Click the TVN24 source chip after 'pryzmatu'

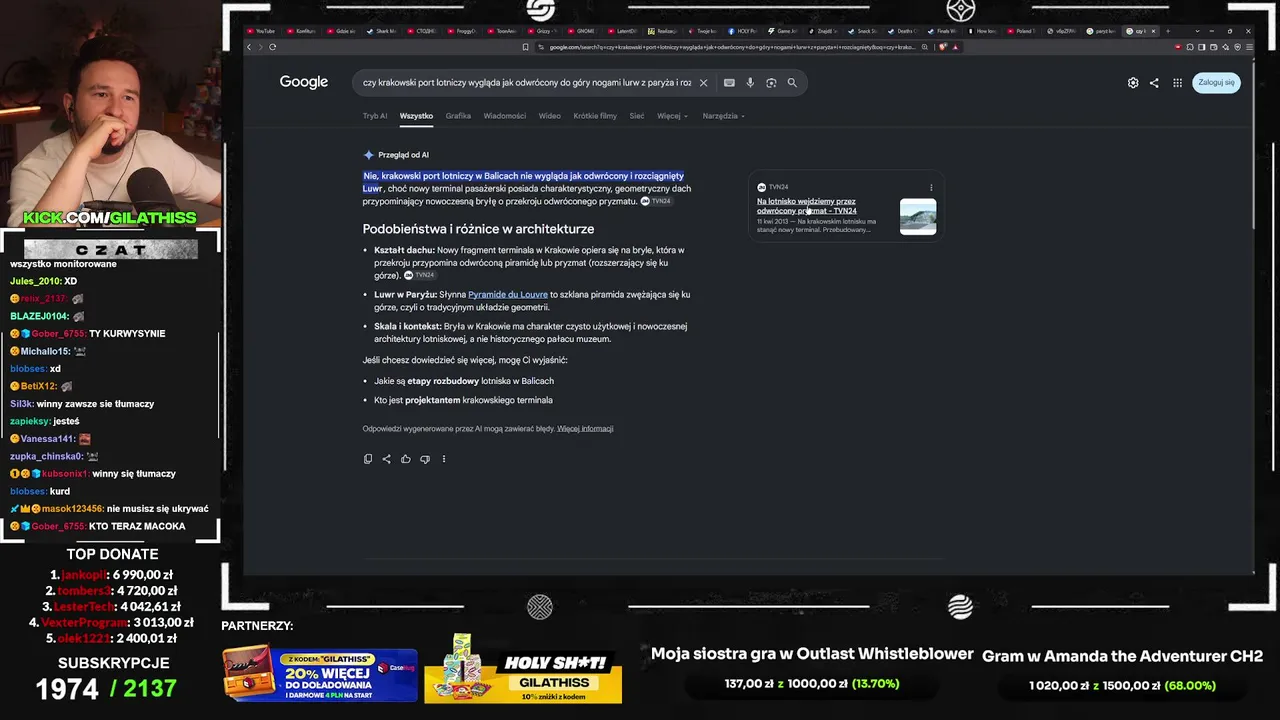pos(657,201)
